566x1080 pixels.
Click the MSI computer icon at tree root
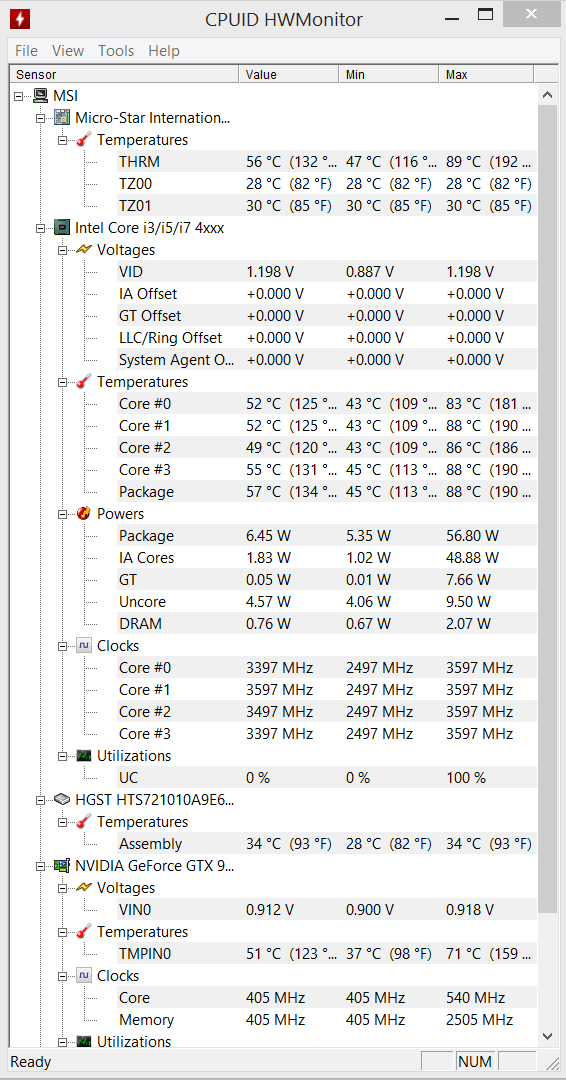tap(41, 96)
